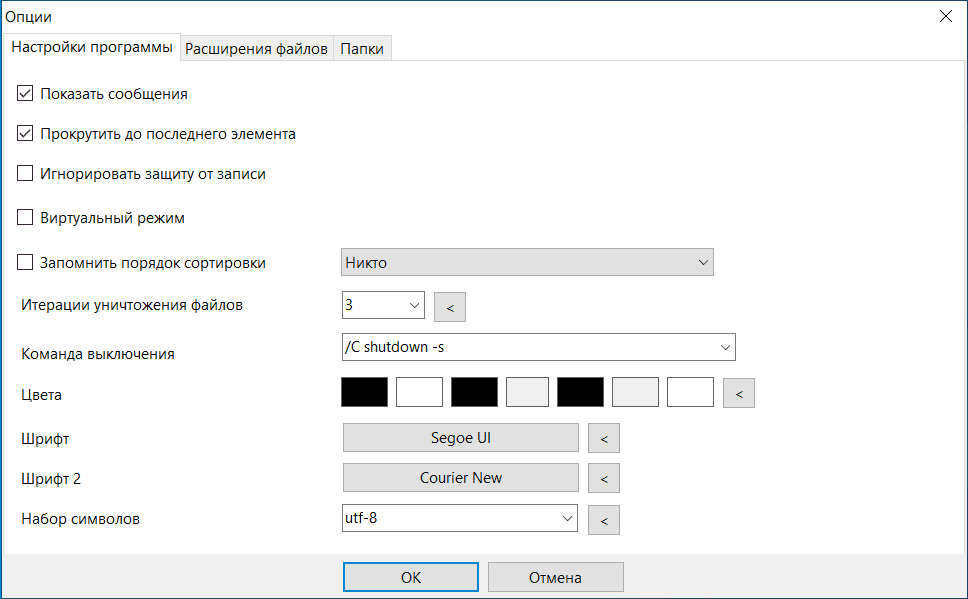Click reset arrow next to utf-8 charset
This screenshot has width=968, height=599.
pos(603,519)
